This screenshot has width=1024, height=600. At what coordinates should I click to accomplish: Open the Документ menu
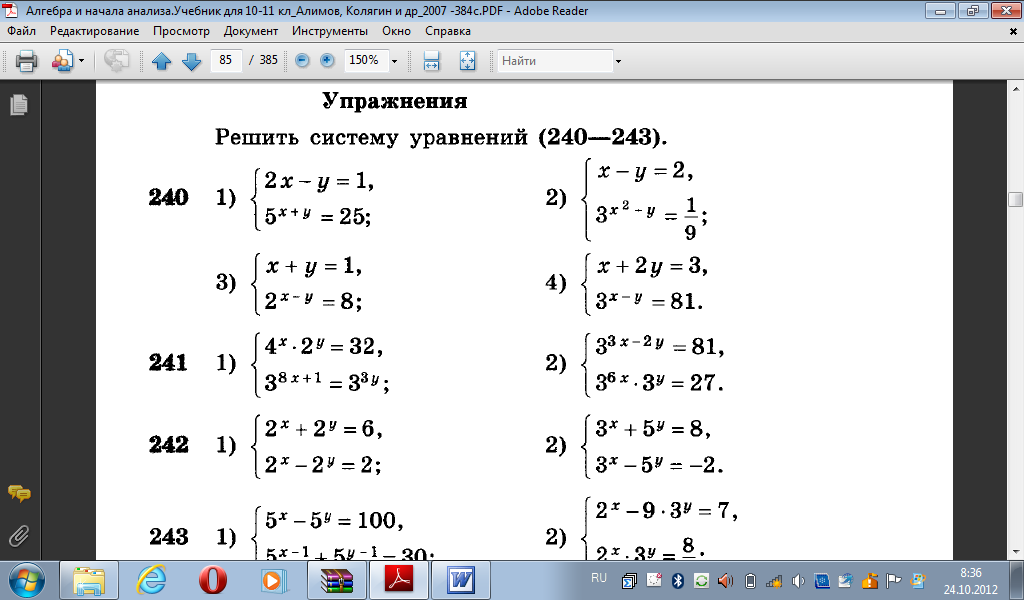pos(251,31)
